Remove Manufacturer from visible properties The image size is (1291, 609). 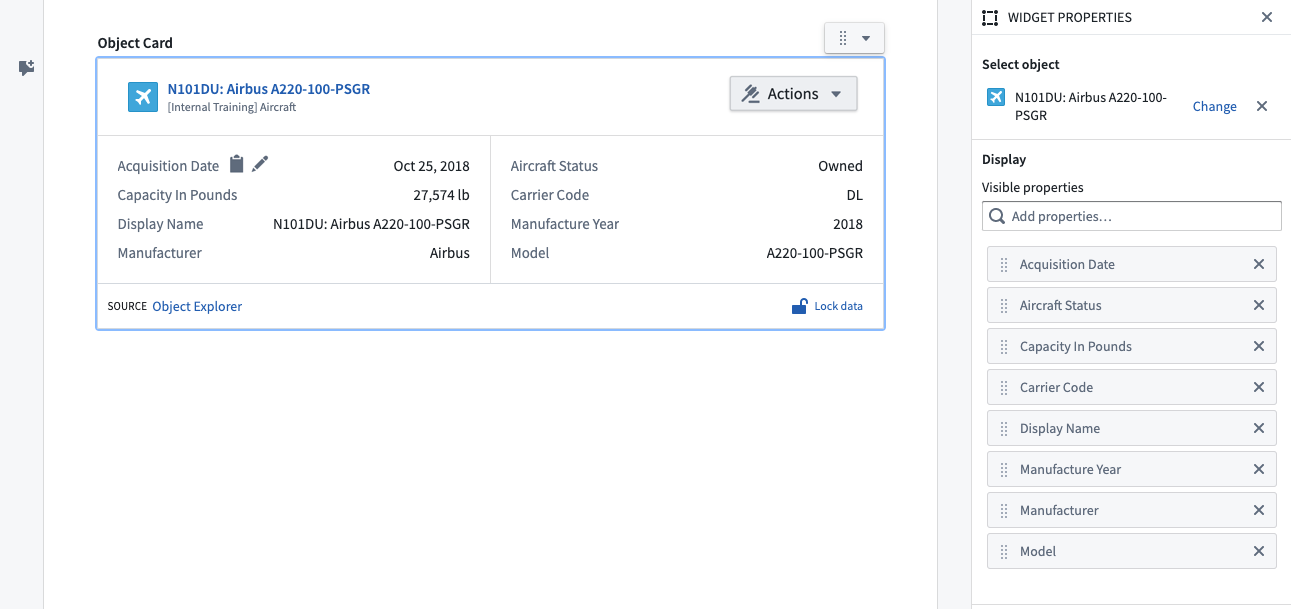coord(1259,510)
